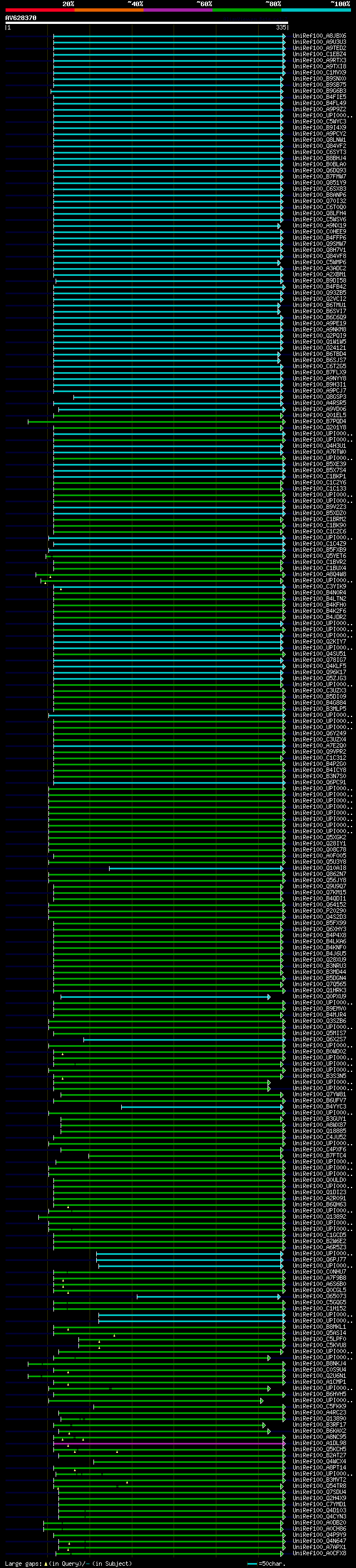
Task: Select the UniRef100_B4FFP6 label
Action: pos(319,238)
